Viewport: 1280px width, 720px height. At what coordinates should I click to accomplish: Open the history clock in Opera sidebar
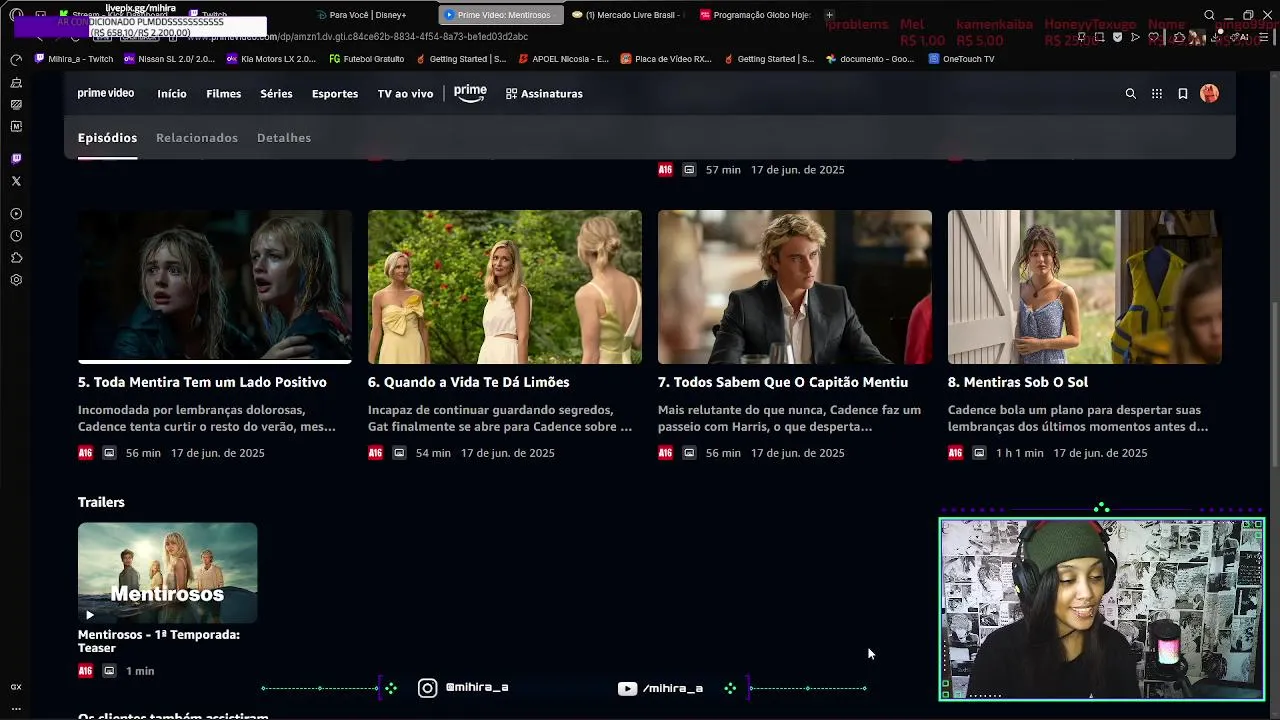pos(16,236)
